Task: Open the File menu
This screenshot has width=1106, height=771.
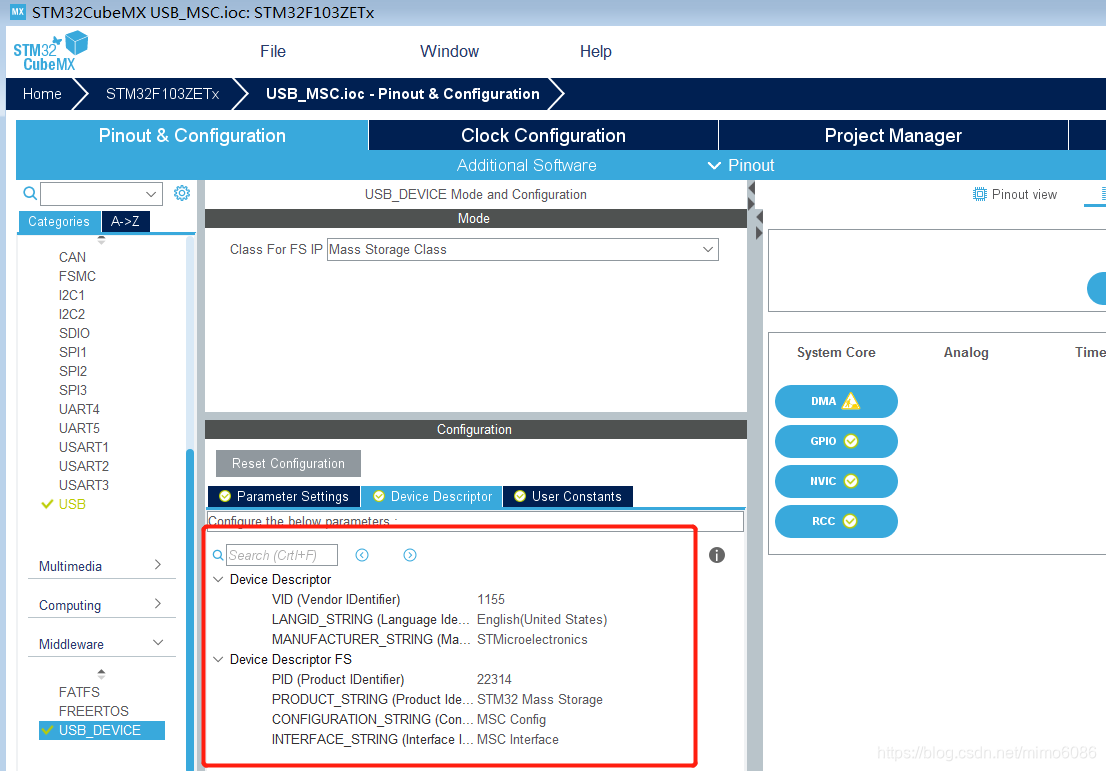Action: pos(273,51)
